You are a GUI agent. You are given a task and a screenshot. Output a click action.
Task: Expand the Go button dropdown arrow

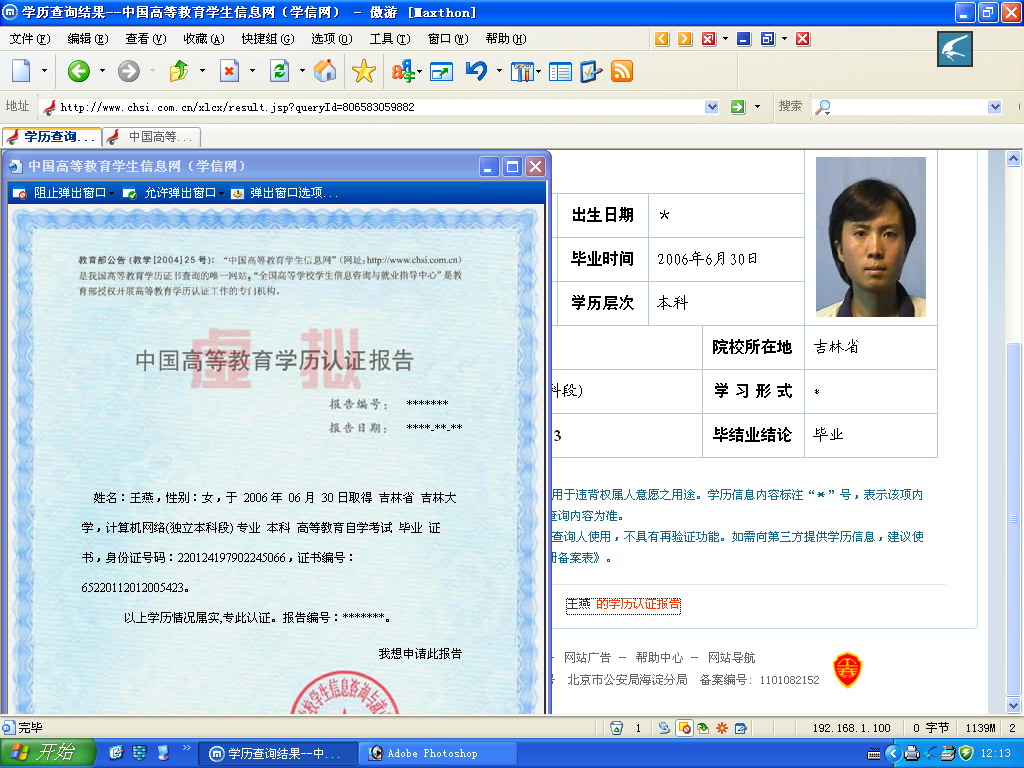click(x=758, y=106)
